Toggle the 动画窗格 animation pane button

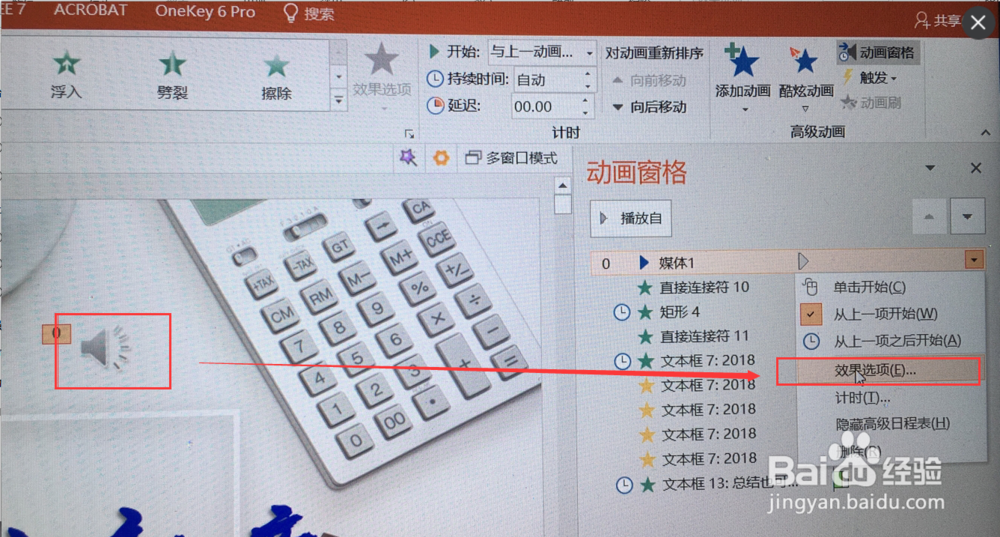pos(878,53)
